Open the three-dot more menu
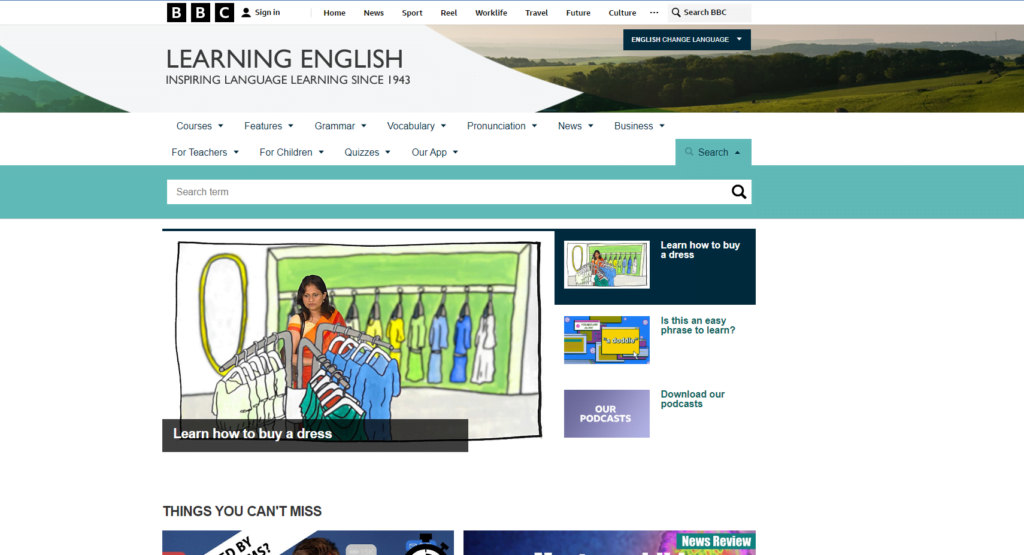Image resolution: width=1024 pixels, height=555 pixels. pyautogui.click(x=654, y=13)
